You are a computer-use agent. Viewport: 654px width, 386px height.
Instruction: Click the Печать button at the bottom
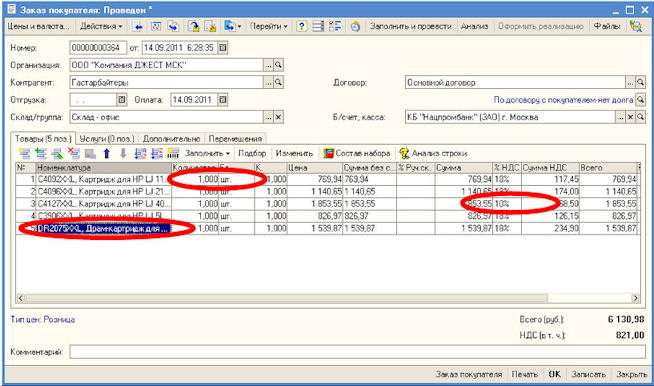point(525,374)
